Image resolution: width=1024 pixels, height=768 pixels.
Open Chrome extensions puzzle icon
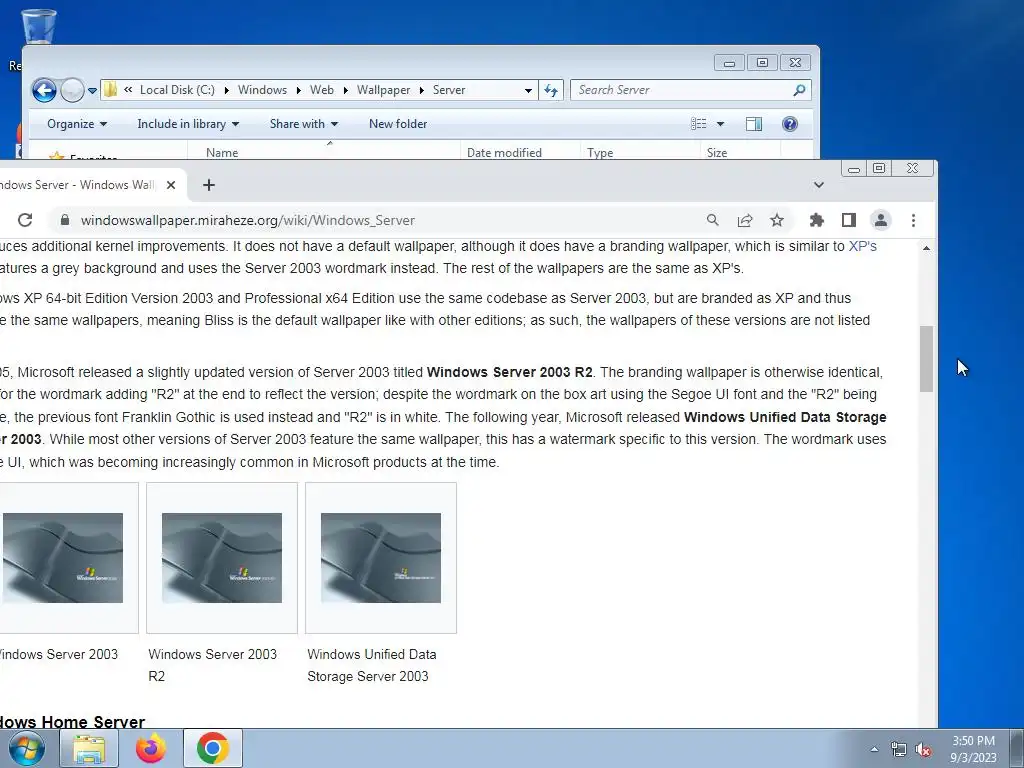816,220
